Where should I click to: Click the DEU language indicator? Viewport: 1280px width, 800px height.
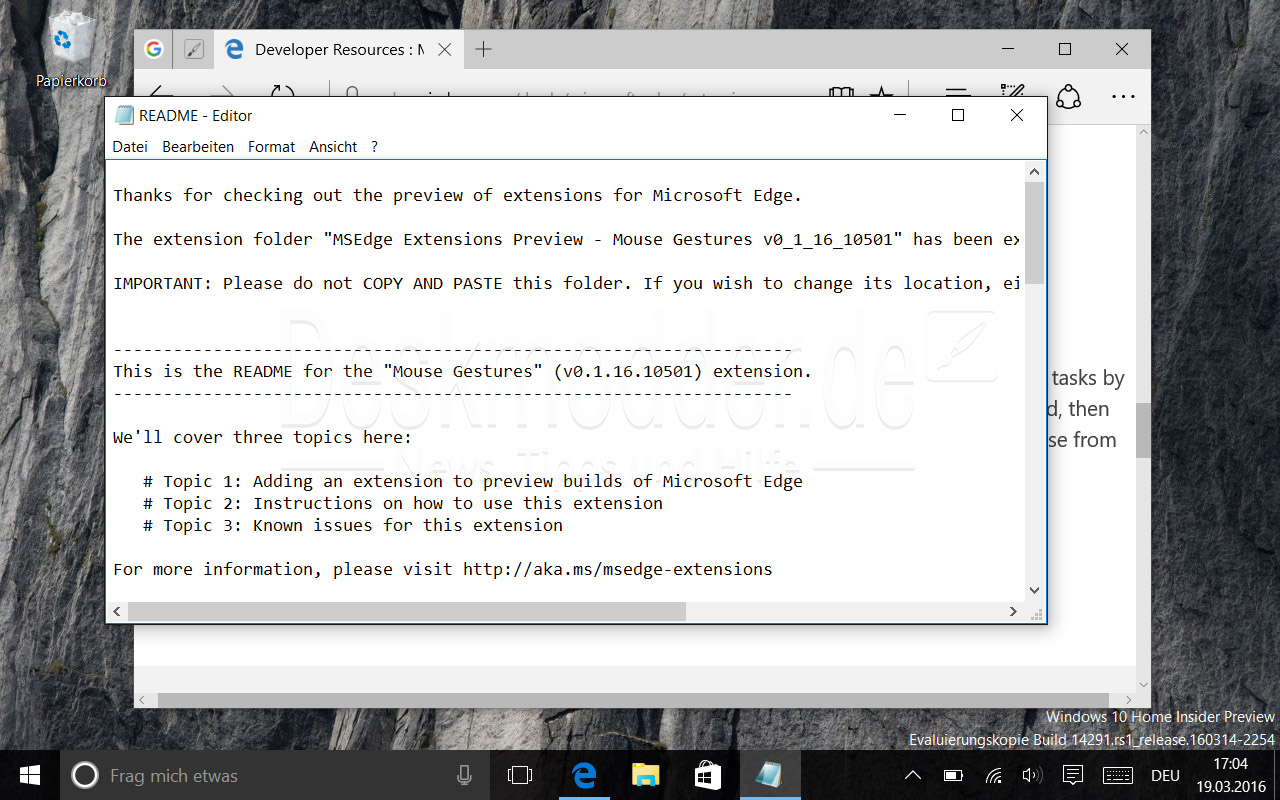click(1165, 776)
